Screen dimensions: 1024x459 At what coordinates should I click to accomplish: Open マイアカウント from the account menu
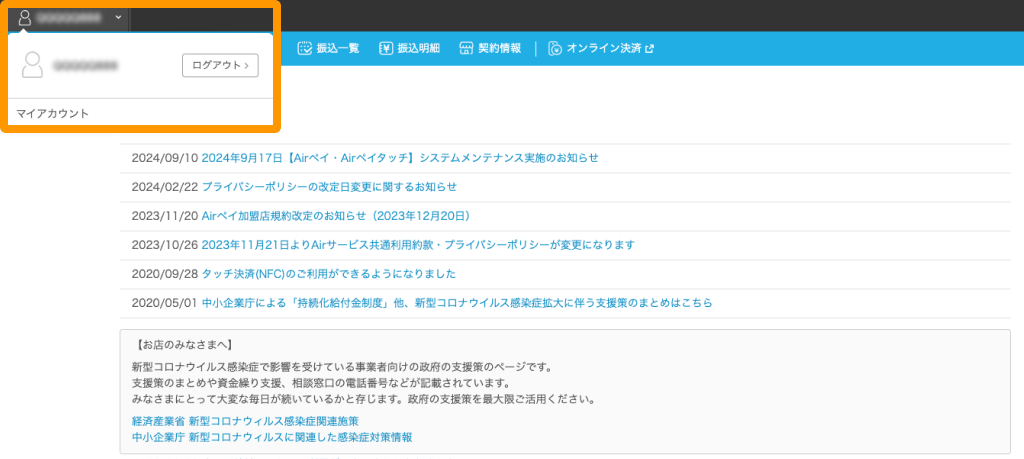pyautogui.click(x=53, y=113)
